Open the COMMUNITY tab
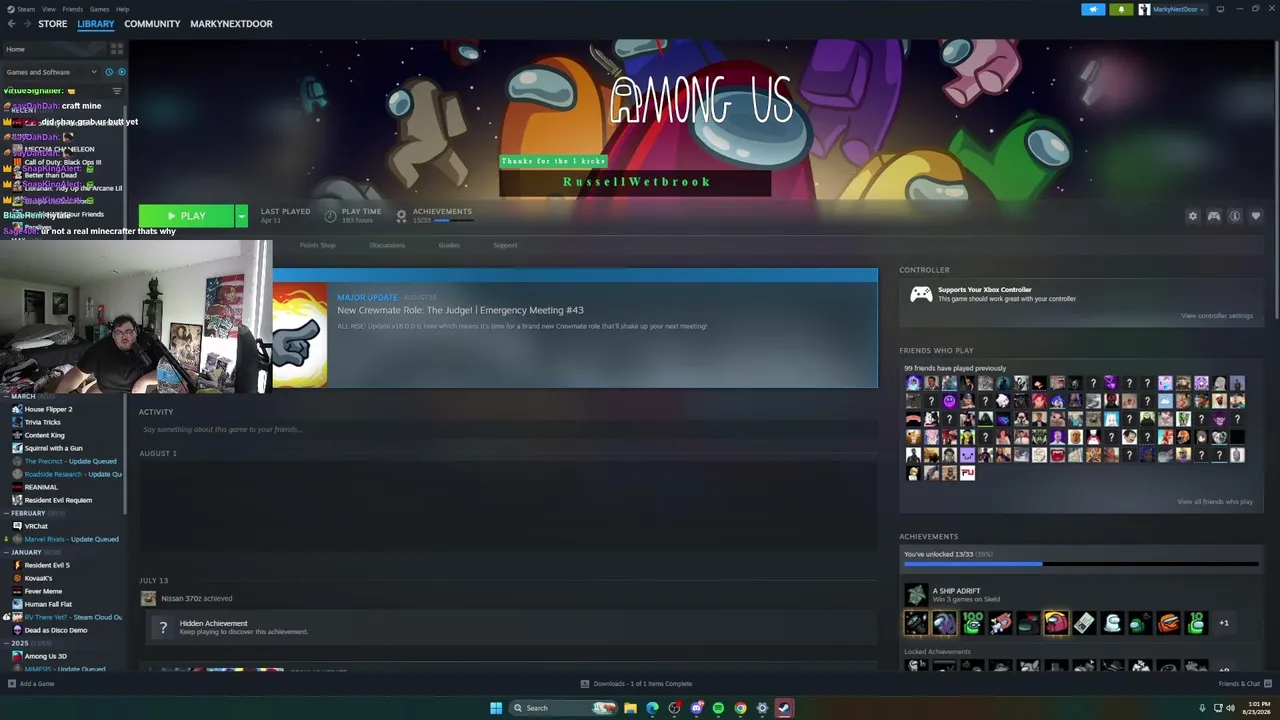Image resolution: width=1280 pixels, height=720 pixels. click(x=152, y=24)
